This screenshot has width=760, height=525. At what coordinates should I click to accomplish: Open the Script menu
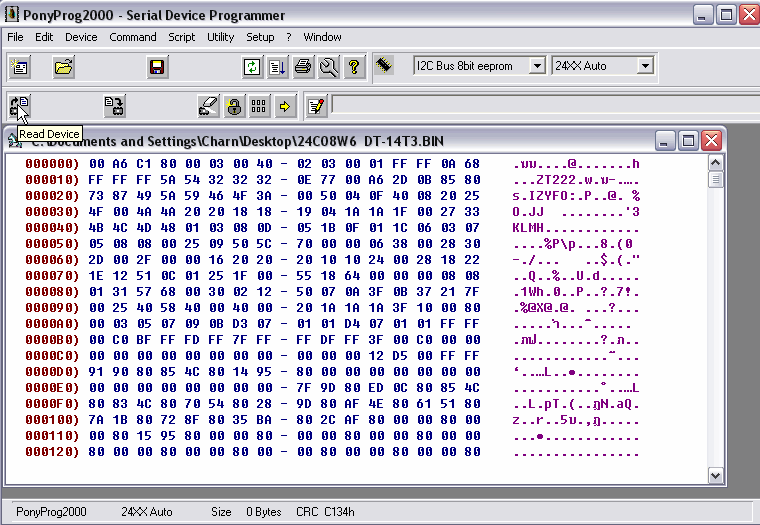pyautogui.click(x=181, y=37)
